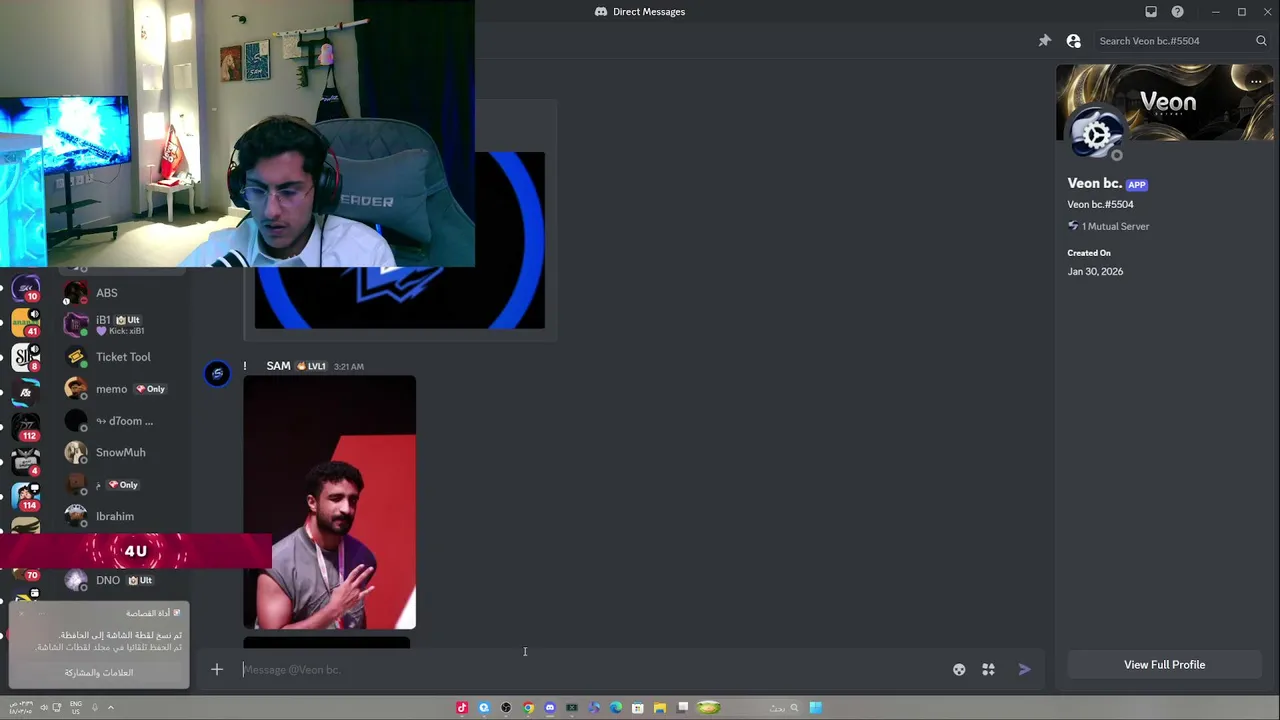Viewport: 1280px width, 720px height.
Task: Select server icon with 8 badge
Action: (x=26, y=358)
